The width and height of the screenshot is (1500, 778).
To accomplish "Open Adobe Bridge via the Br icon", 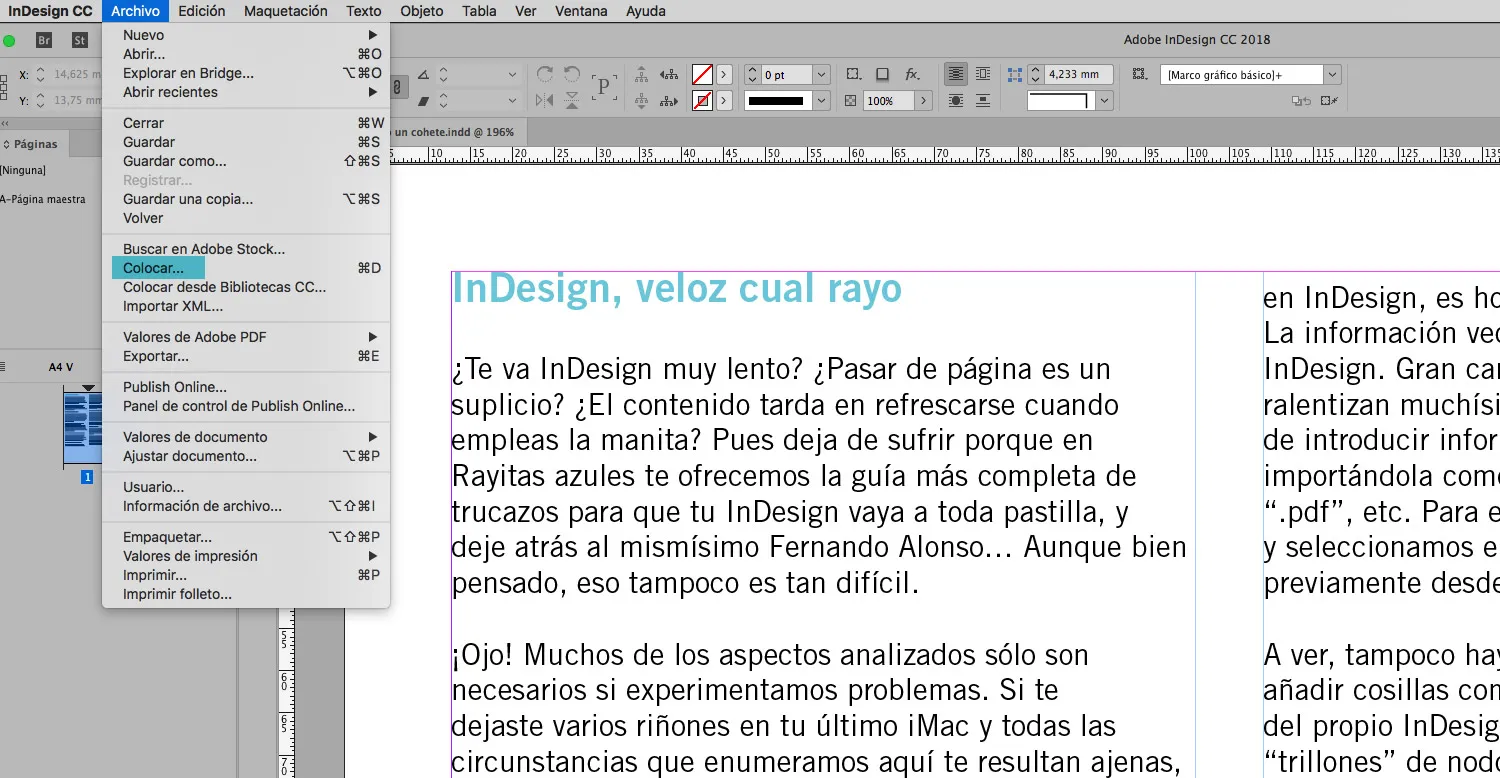I will [44, 40].
